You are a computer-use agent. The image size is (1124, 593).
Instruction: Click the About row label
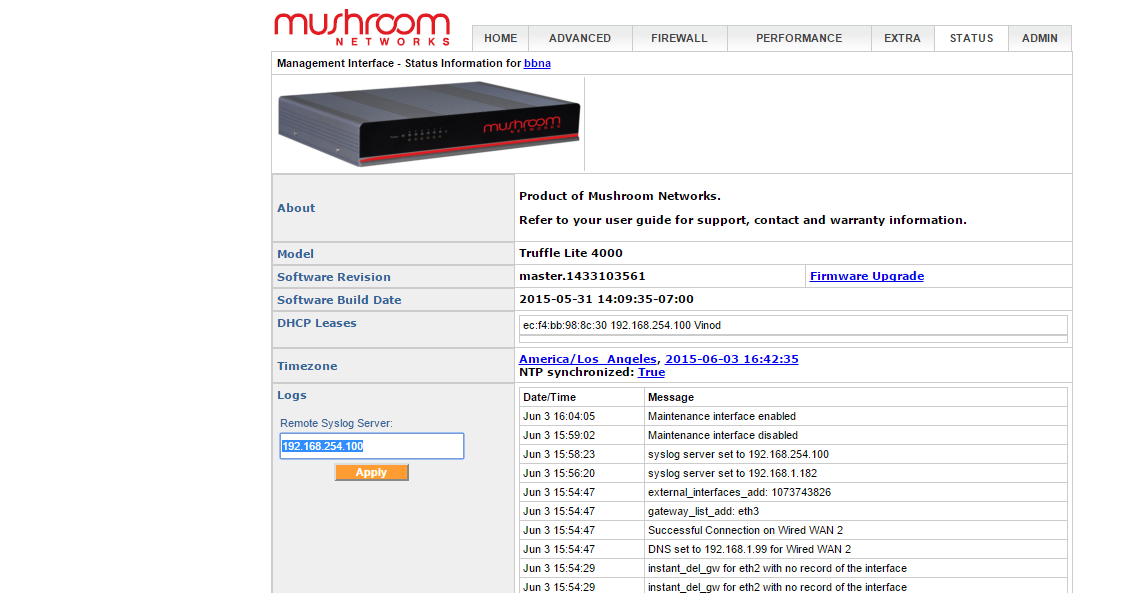point(296,208)
